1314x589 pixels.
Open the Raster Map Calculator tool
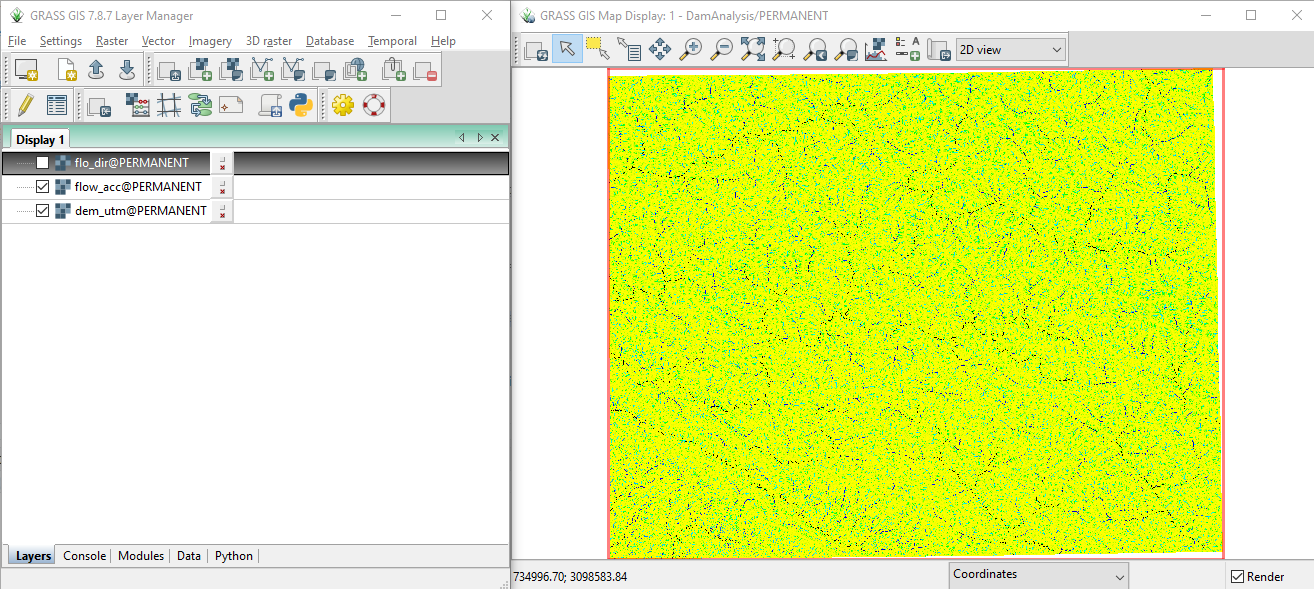139,105
